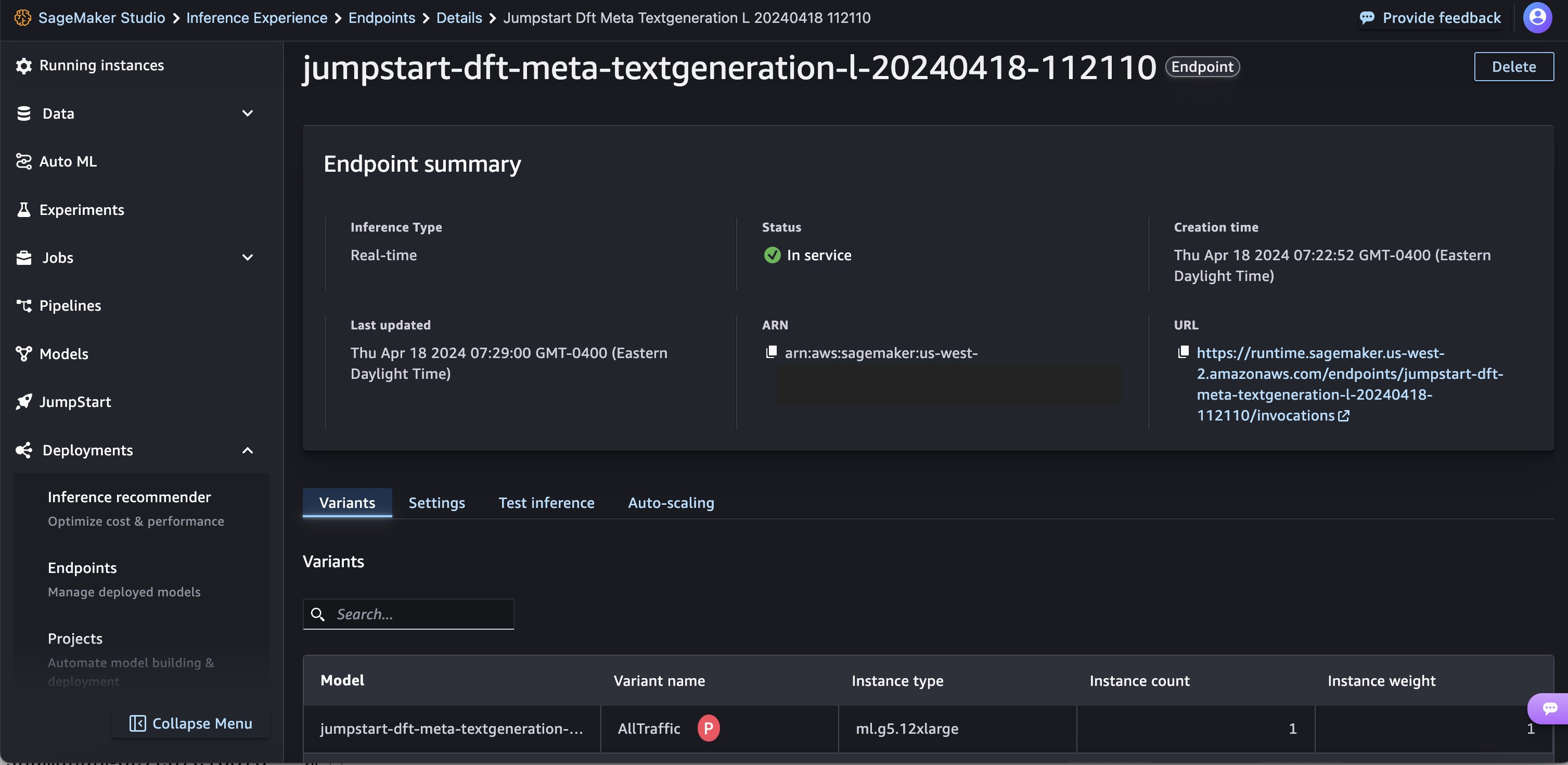Copy the endpoint ARN with the copy icon
The image size is (1568, 765).
771,352
